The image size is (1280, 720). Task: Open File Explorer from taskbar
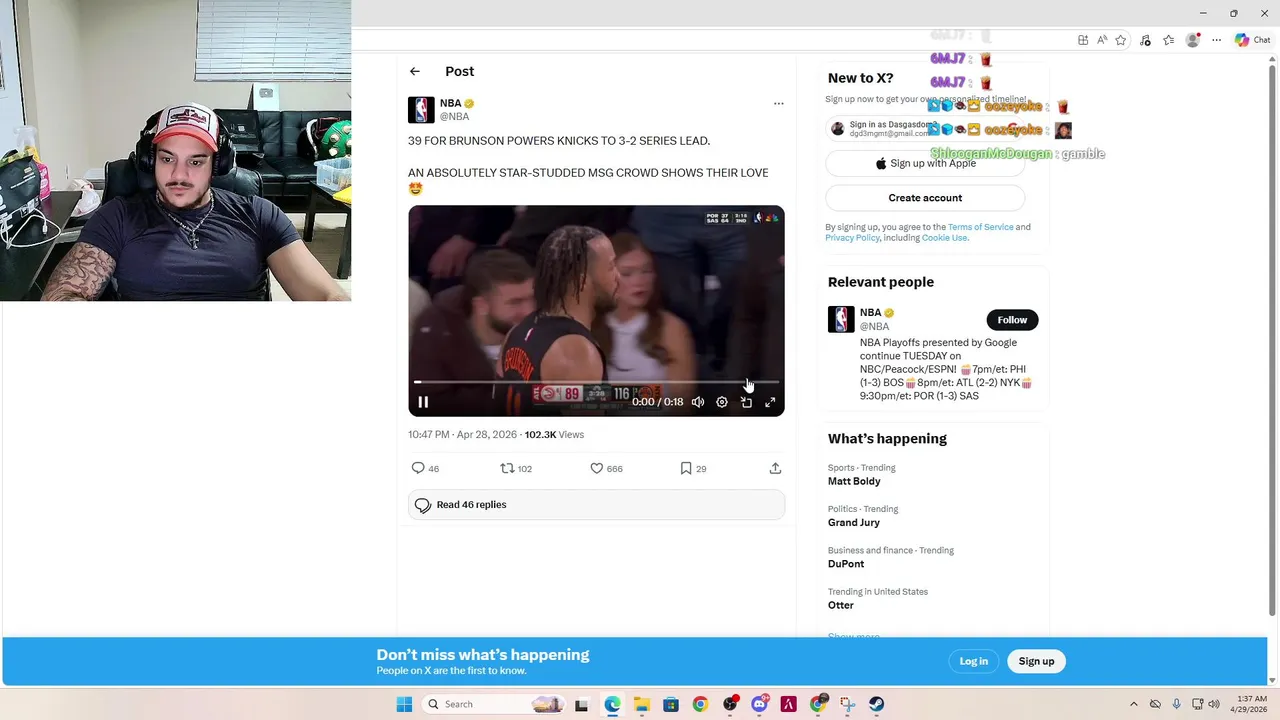(641, 704)
